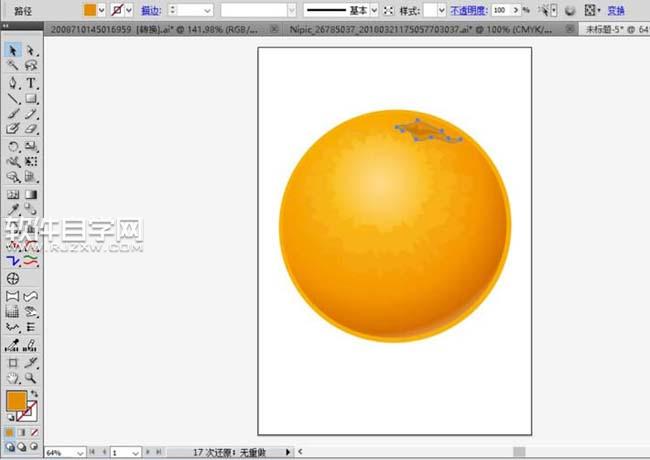650x460 pixels.
Task: Set paint mode to None
Action: click(x=34, y=433)
